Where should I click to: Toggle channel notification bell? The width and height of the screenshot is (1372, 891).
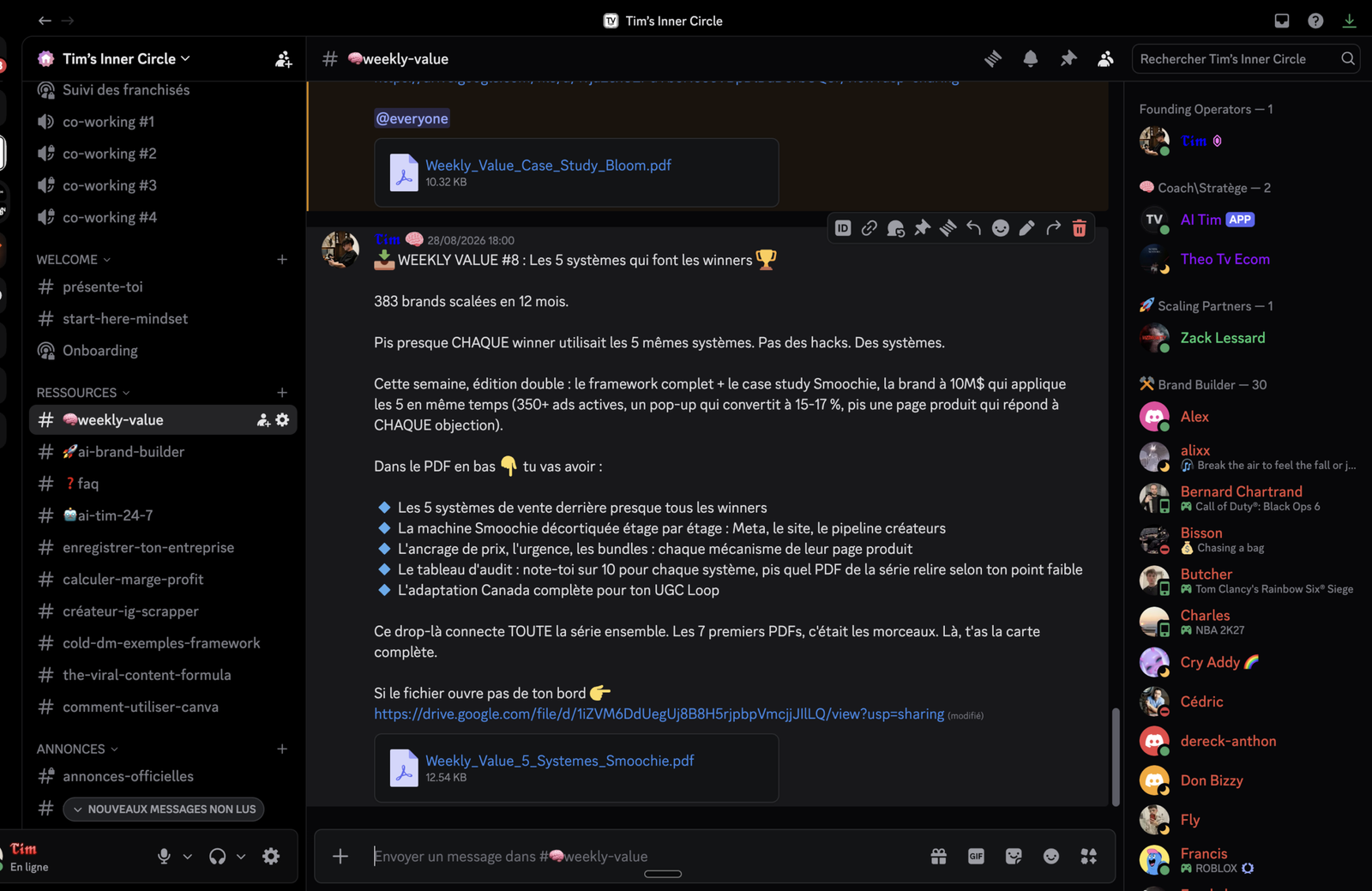click(x=1031, y=58)
